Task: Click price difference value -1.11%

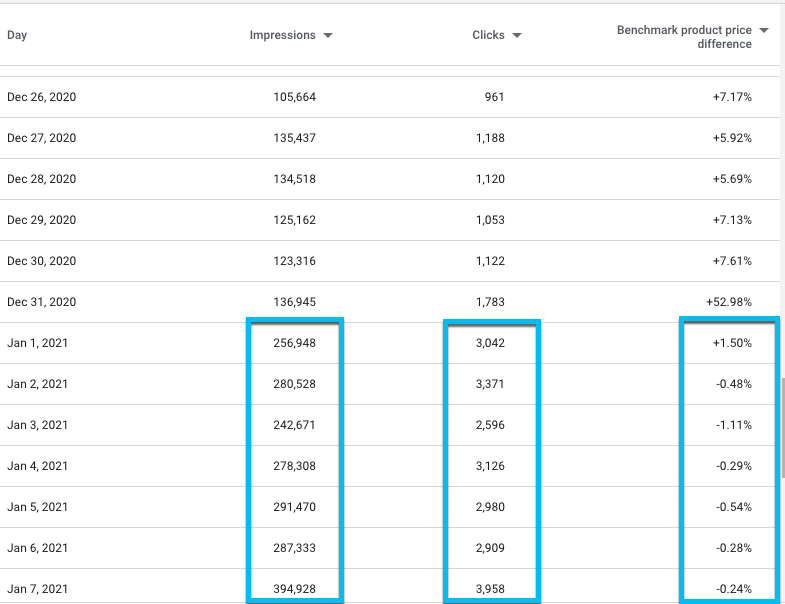Action: click(734, 425)
